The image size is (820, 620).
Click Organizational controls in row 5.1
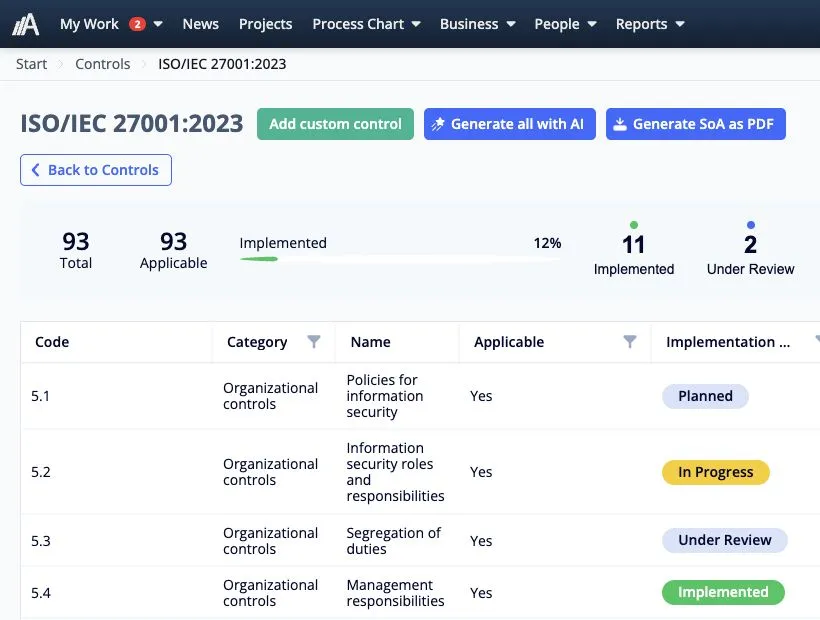pos(270,396)
